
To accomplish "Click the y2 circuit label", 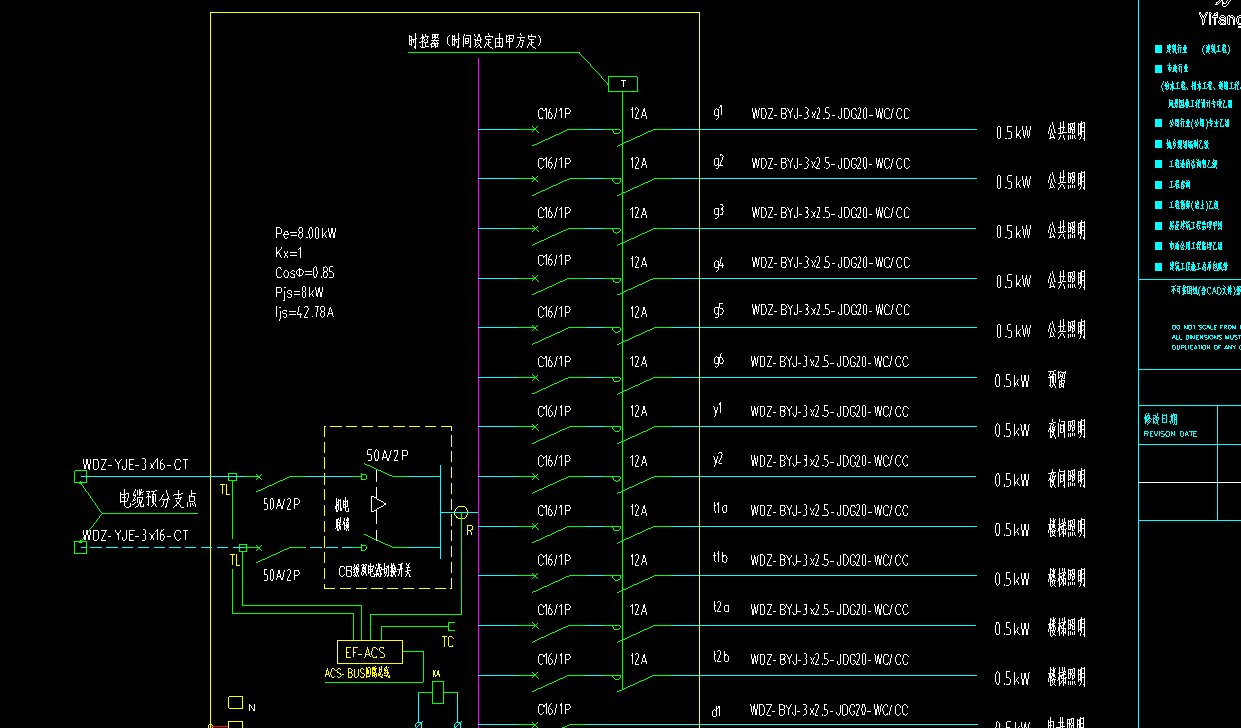I will (718, 460).
